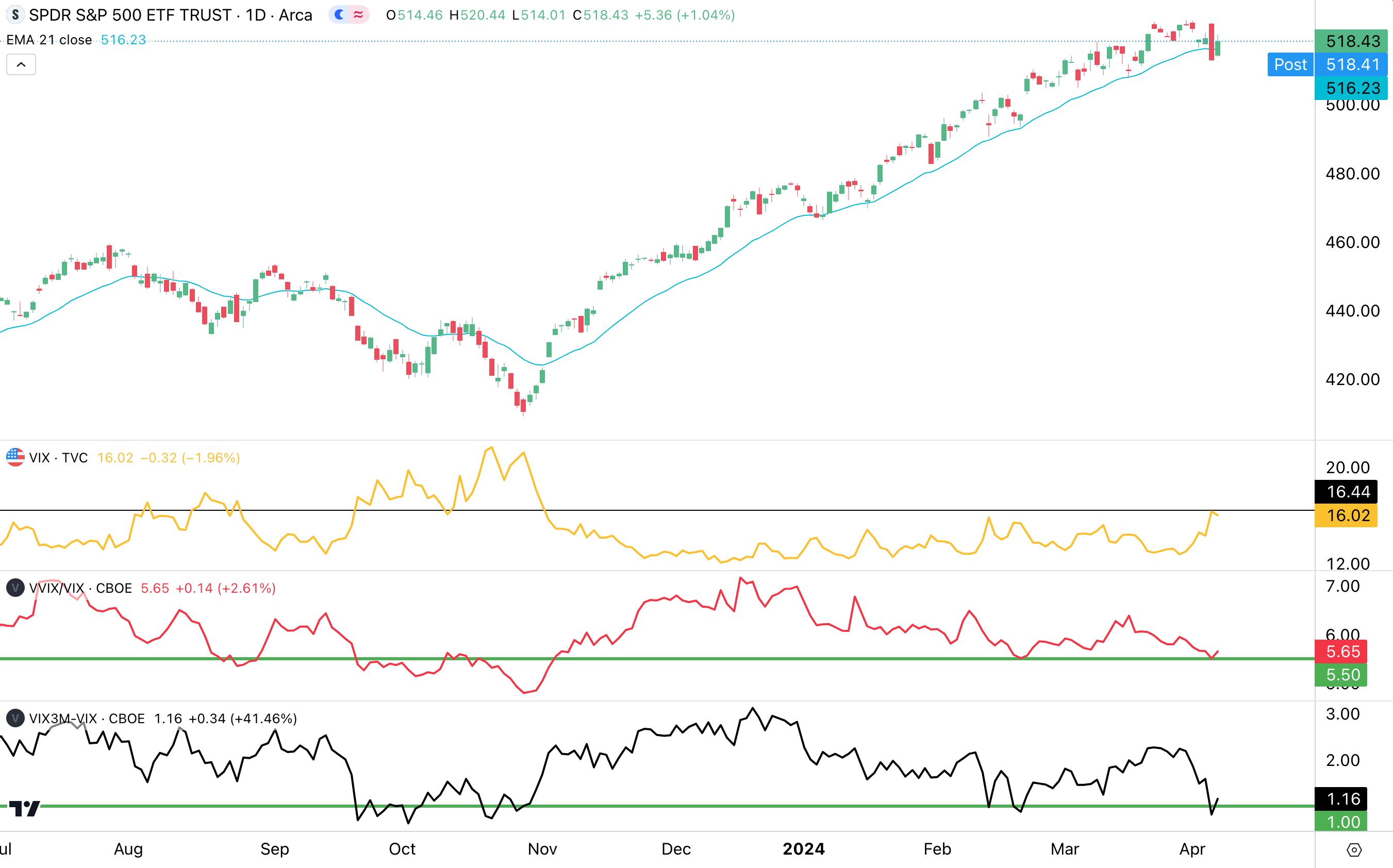
Task: Click the black 16.44 horizontal line label
Action: pos(1346,491)
